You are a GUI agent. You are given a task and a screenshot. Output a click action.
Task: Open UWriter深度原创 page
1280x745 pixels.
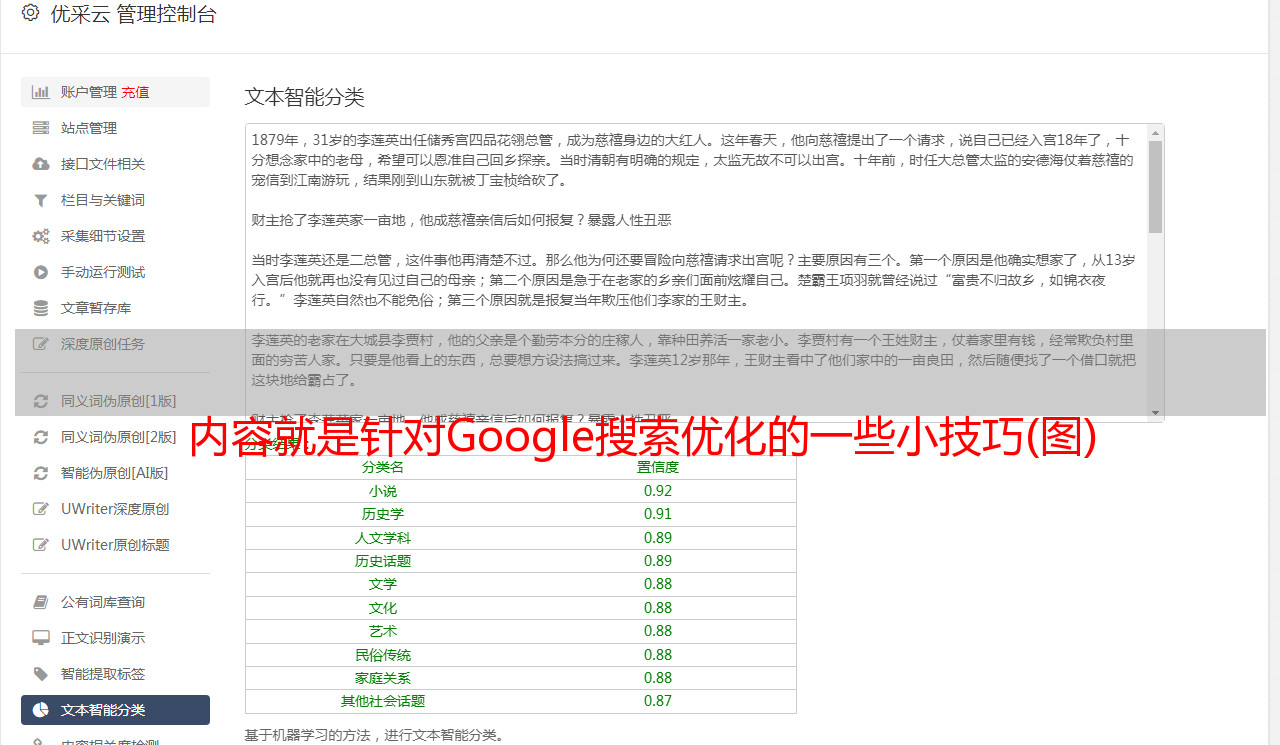(x=115, y=509)
